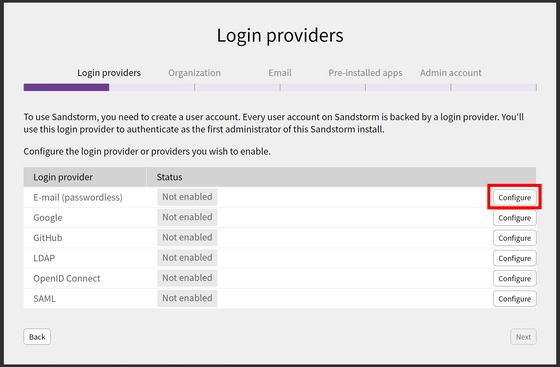Select the Organization step label
The height and width of the screenshot is (367, 560).
click(194, 73)
